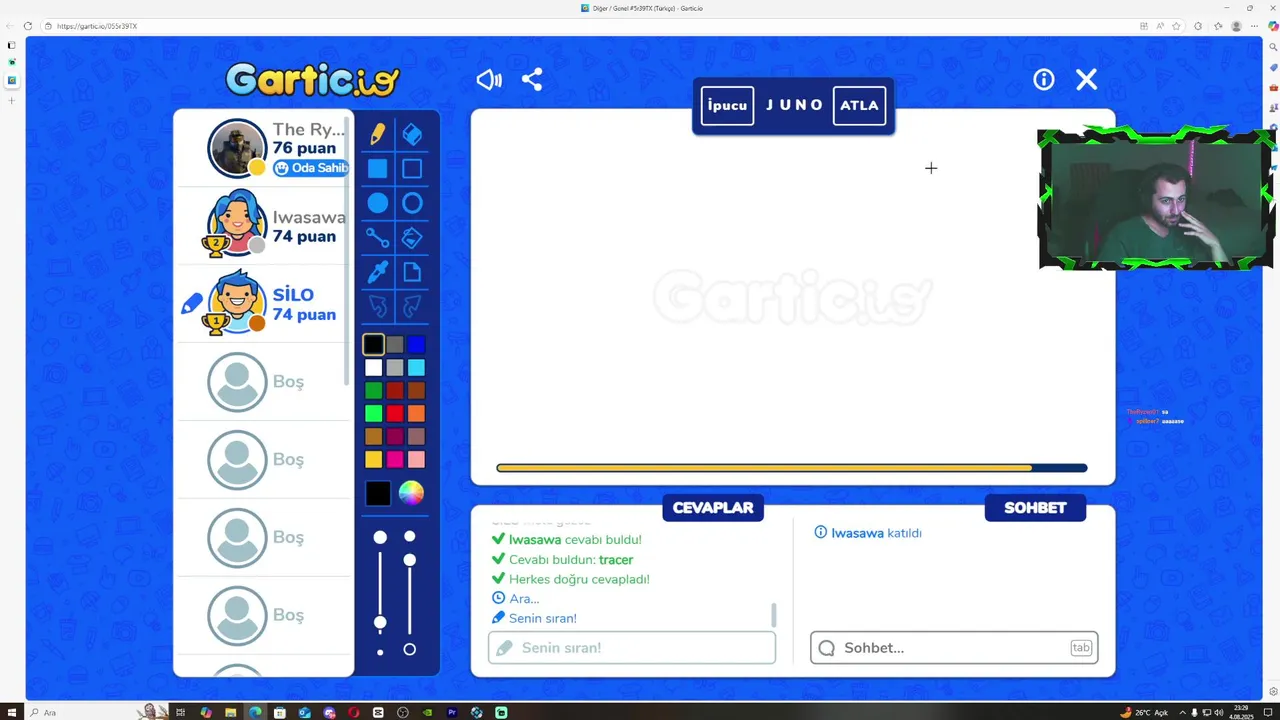
Task: Select the eraser tool
Action: click(x=412, y=134)
